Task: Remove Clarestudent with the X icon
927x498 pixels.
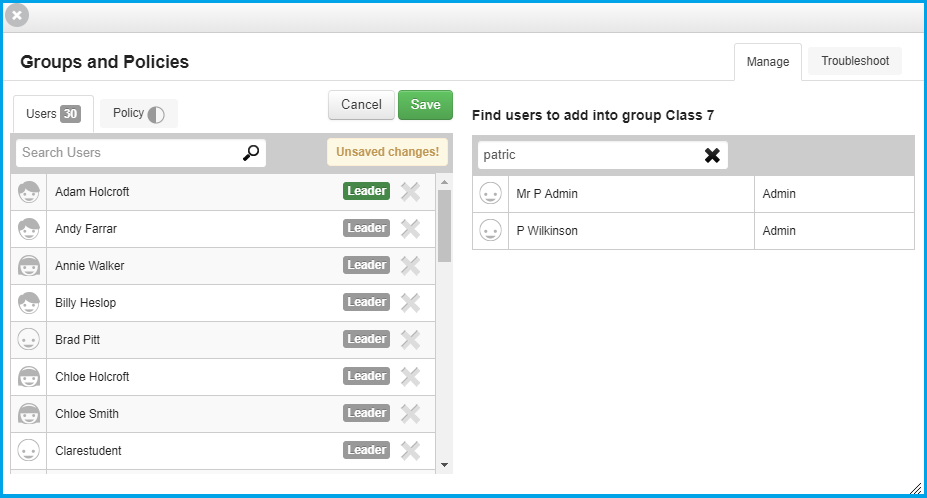Action: pos(410,451)
